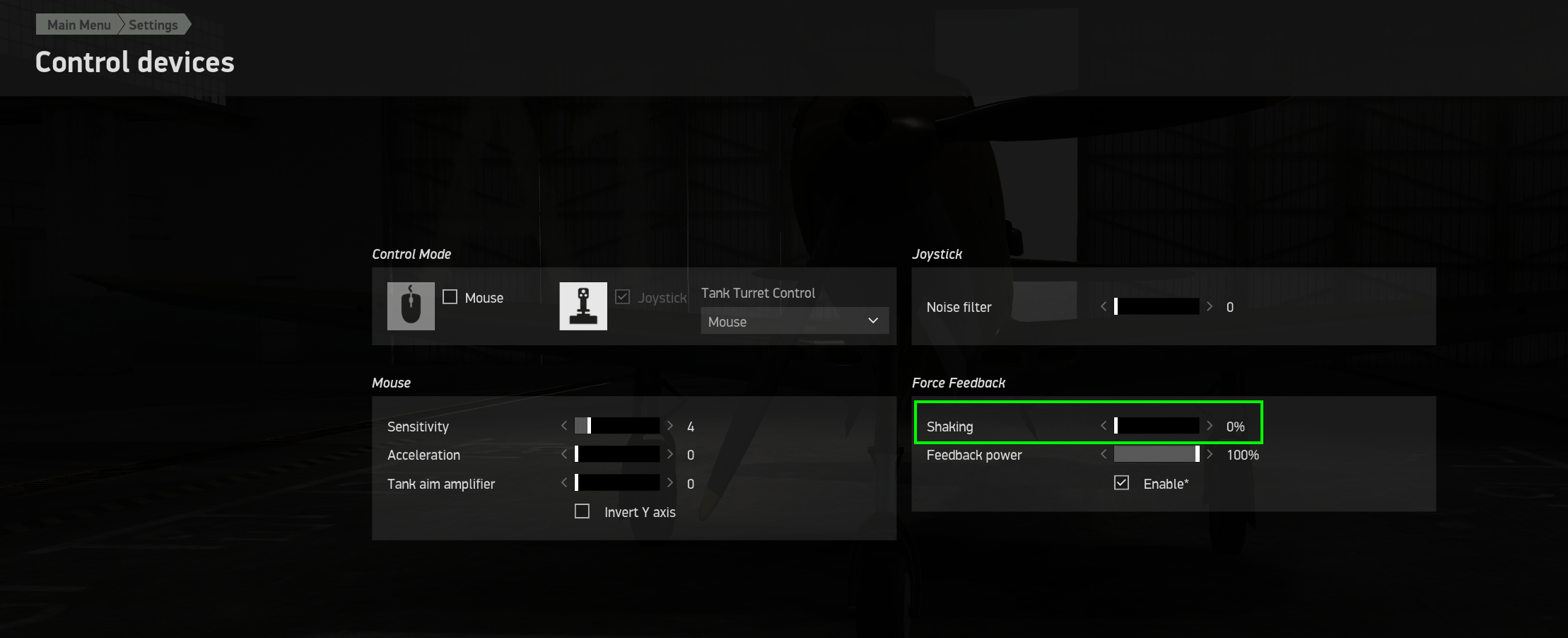Click the Control devices page title
This screenshot has width=1568, height=638.
pos(135,62)
